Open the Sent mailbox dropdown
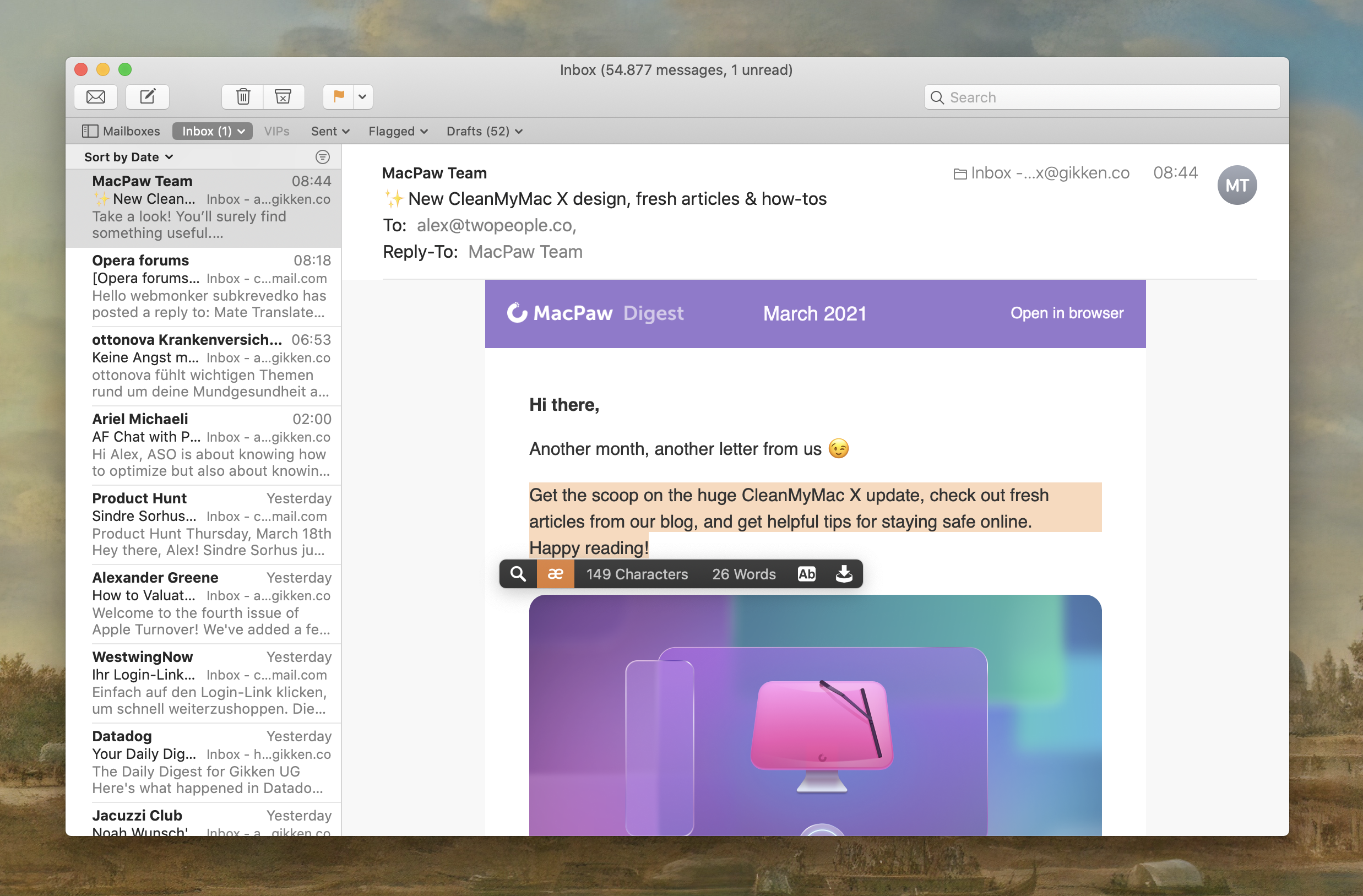This screenshot has height=896, width=1363. [x=330, y=131]
